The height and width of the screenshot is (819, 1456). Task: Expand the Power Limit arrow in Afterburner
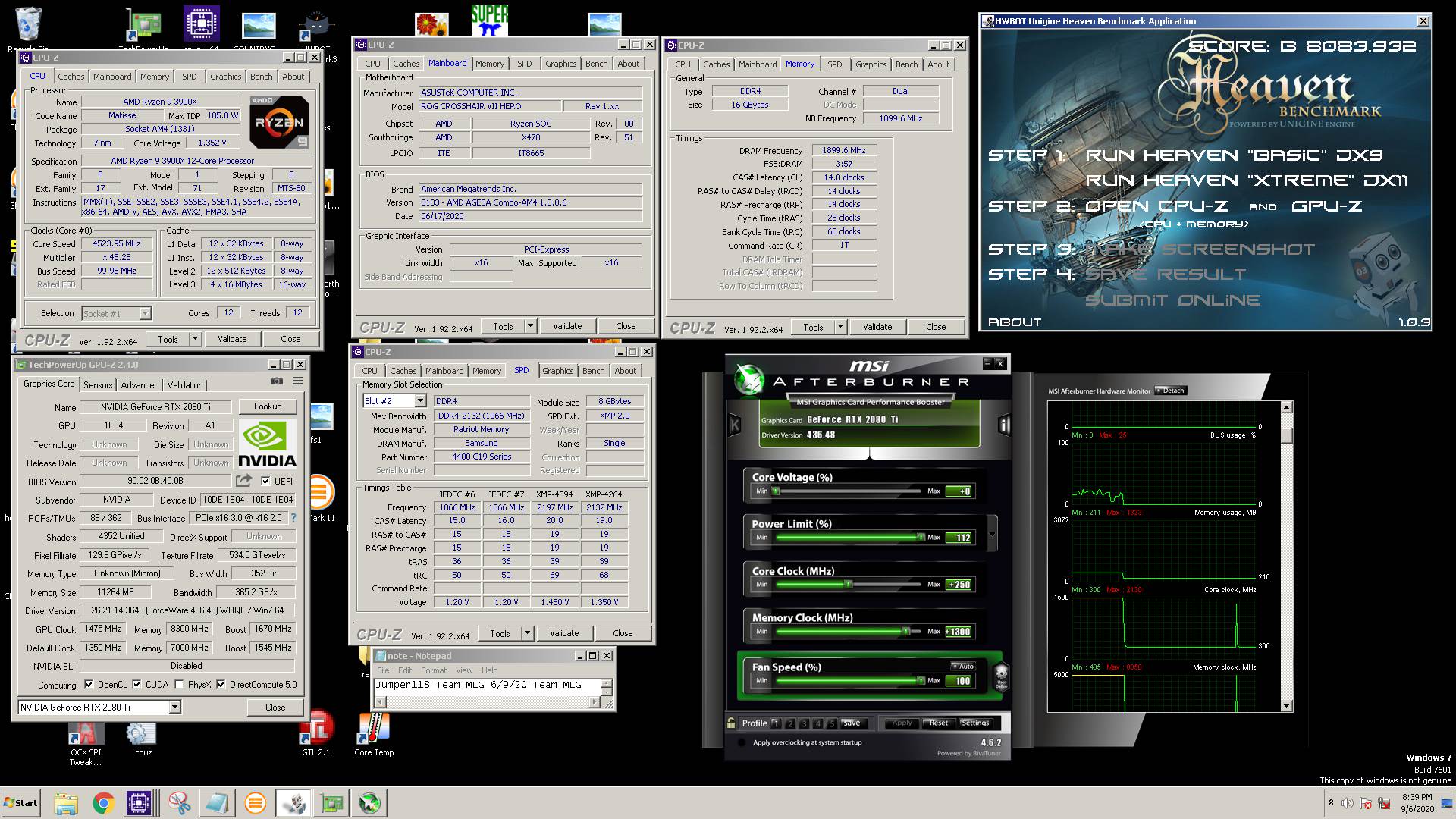coord(992,534)
